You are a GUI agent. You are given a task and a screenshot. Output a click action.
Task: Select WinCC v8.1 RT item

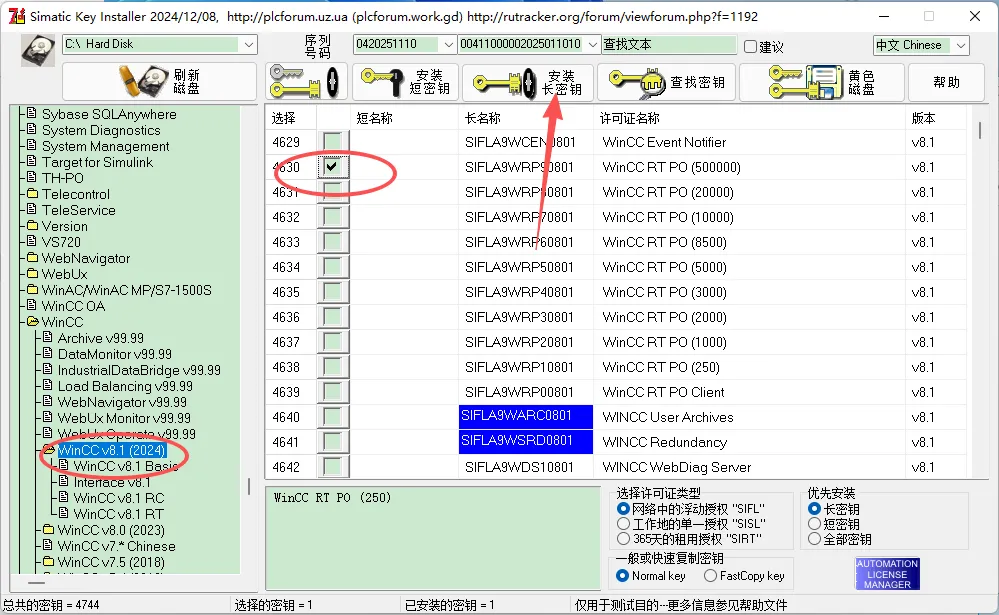tap(119, 514)
